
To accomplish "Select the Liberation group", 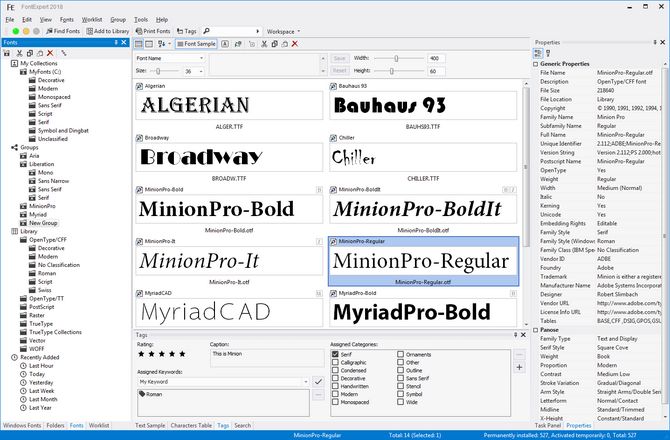I will [x=41, y=164].
